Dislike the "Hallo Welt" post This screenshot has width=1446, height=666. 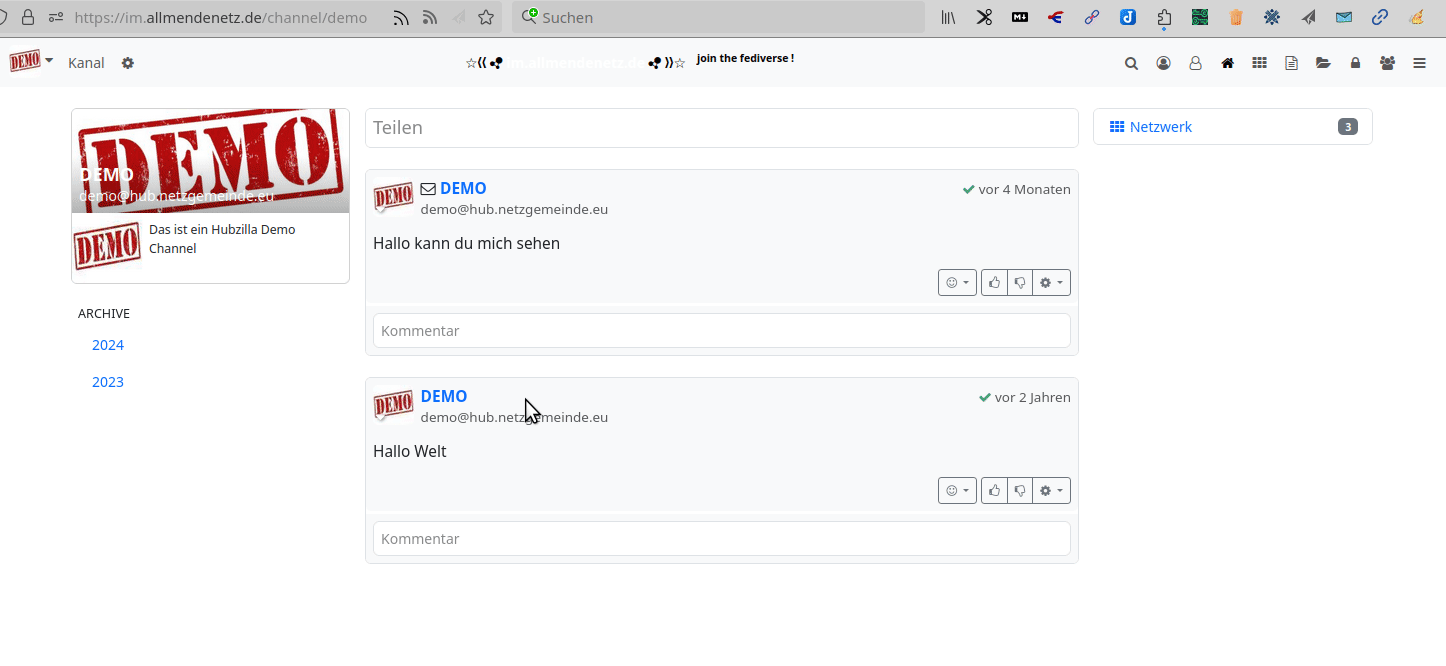[1020, 491]
